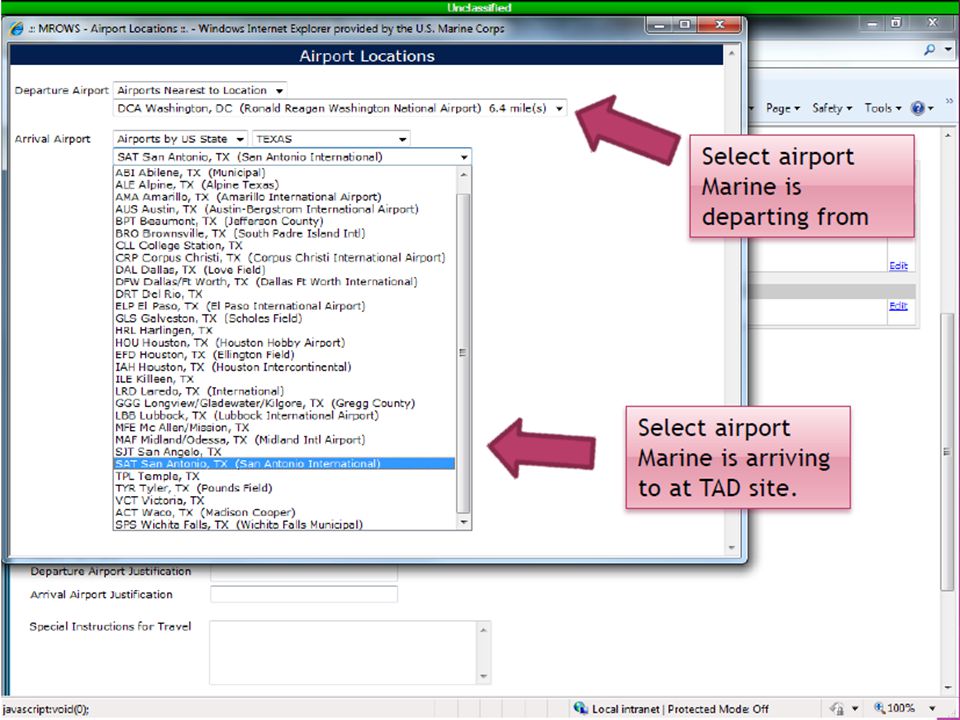This screenshot has width=960, height=720.
Task: Select AMA Amarillo International Airport
Action: tap(285, 197)
